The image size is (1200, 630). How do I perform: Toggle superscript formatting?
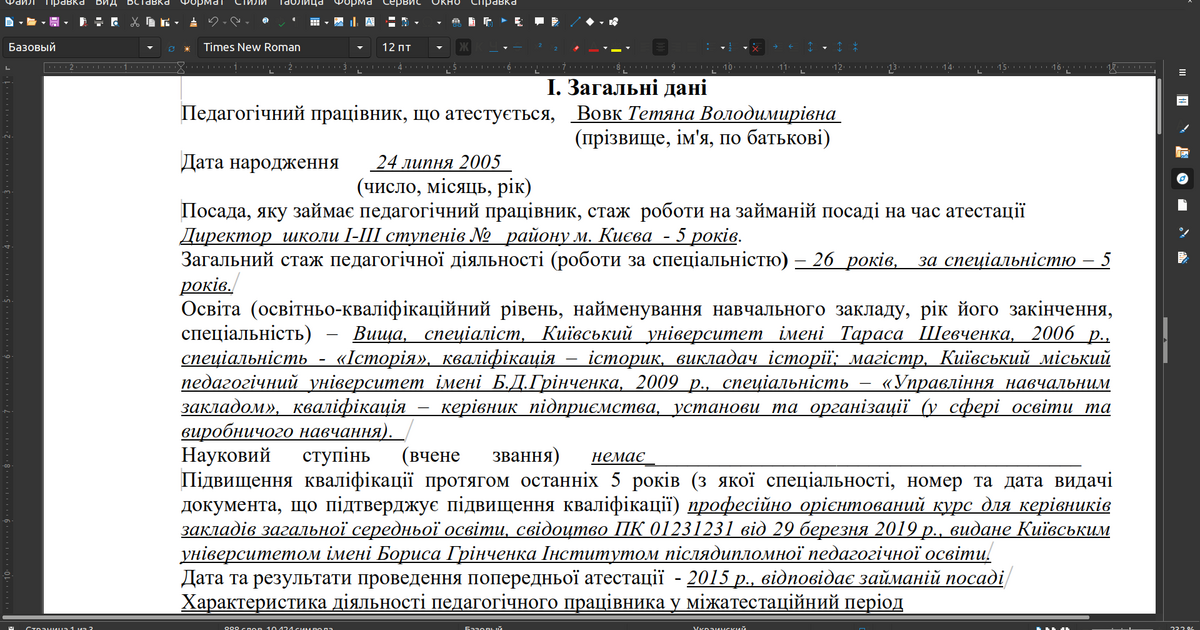537,46
